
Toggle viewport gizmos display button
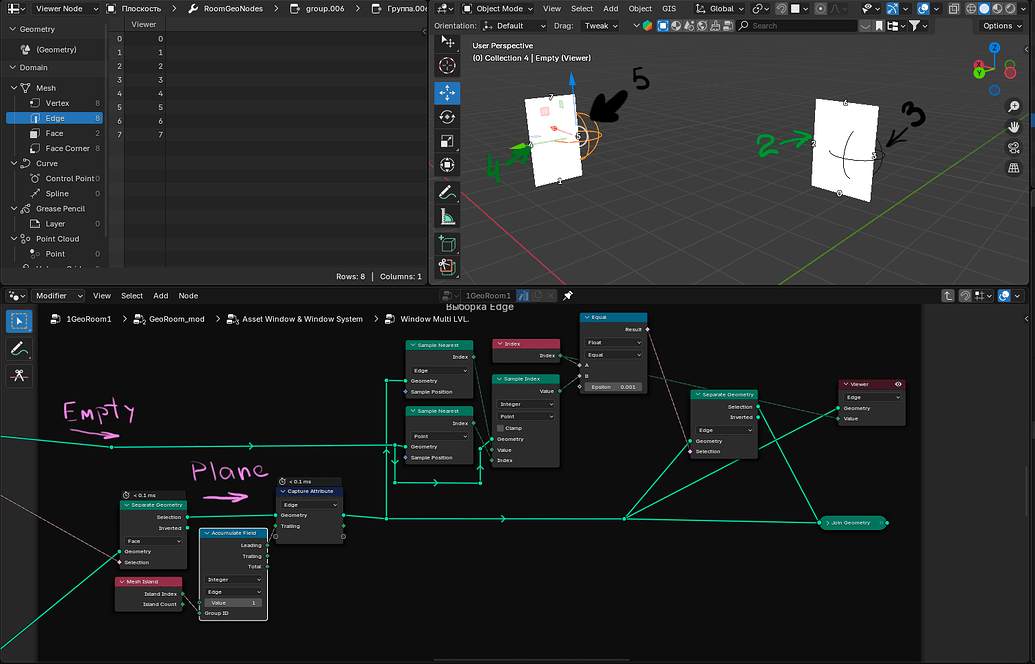892,9
